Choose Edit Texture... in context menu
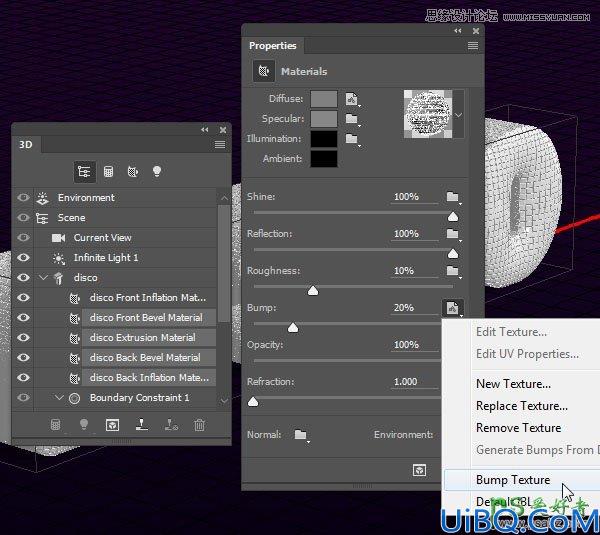Screen dimensions: 600x535 [511, 332]
